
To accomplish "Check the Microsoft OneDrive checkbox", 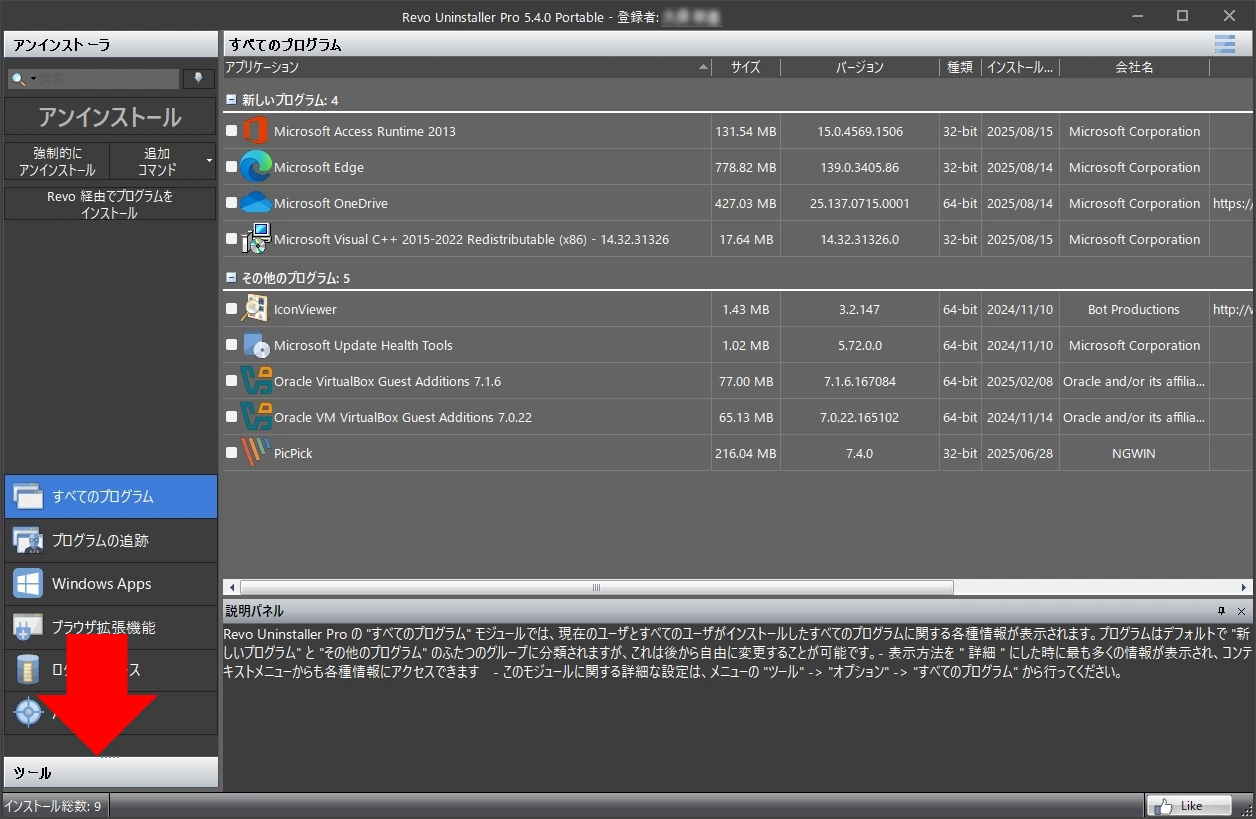I will tap(232, 203).
